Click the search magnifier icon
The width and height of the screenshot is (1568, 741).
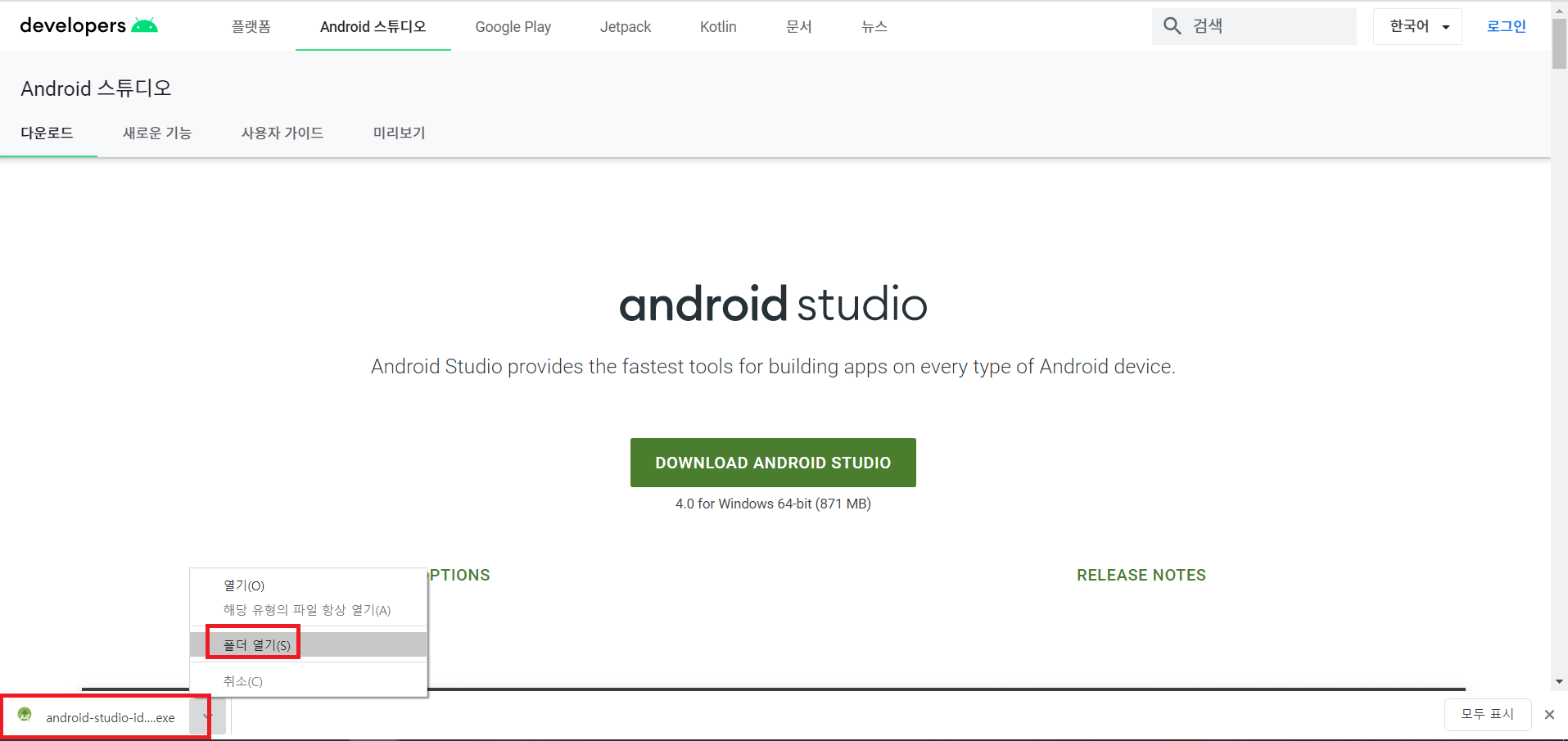click(1172, 25)
